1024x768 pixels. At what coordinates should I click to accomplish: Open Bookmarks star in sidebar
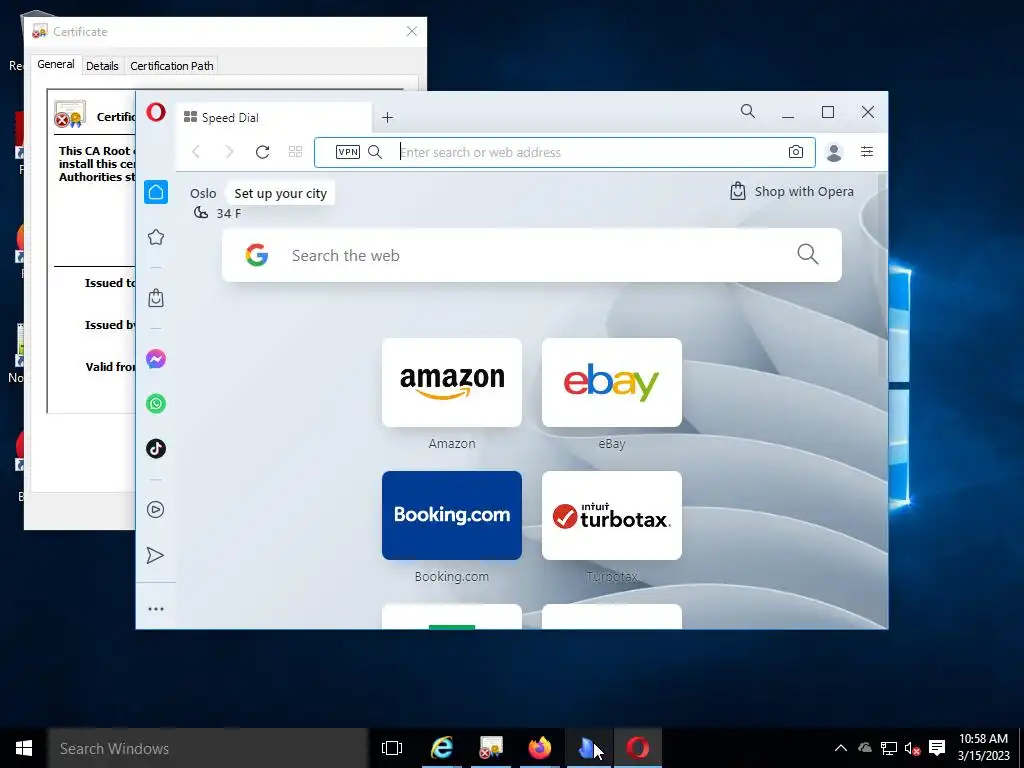(x=156, y=237)
